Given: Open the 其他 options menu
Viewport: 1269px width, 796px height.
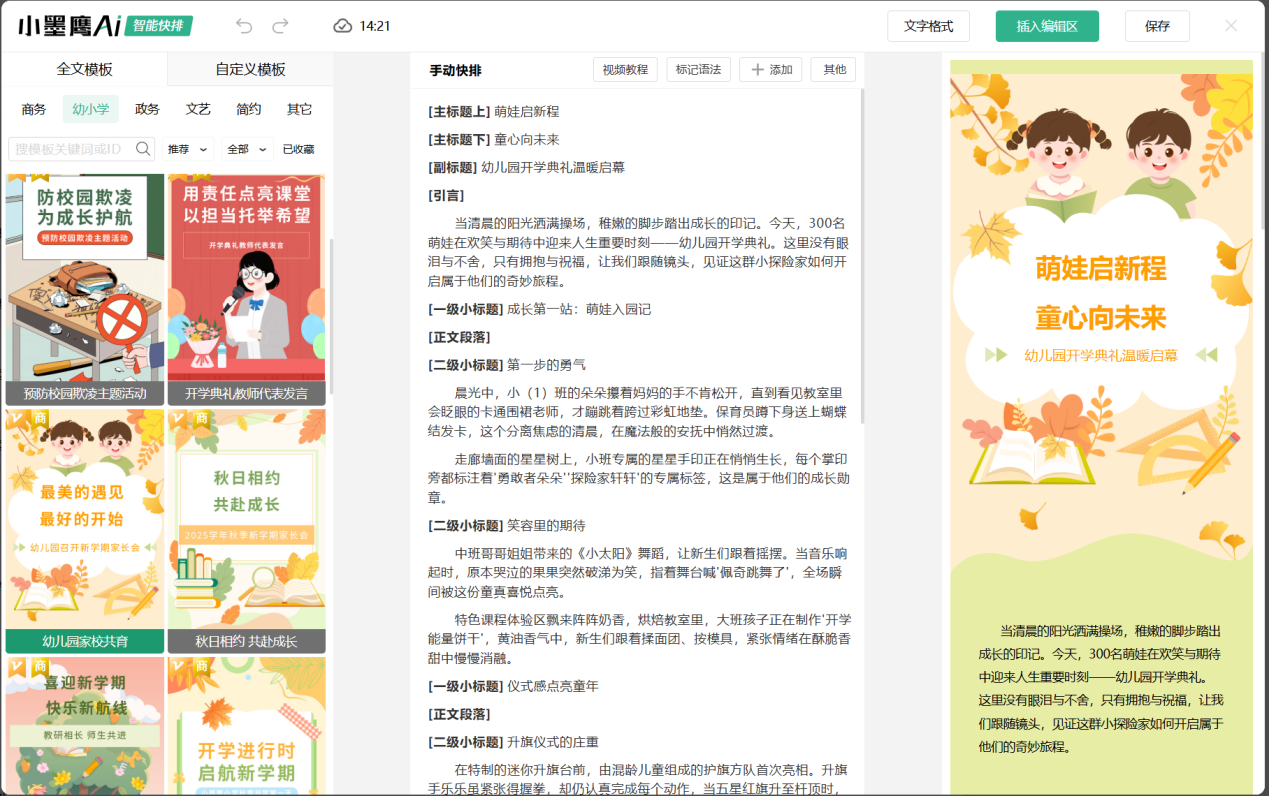Looking at the screenshot, I should coord(834,70).
